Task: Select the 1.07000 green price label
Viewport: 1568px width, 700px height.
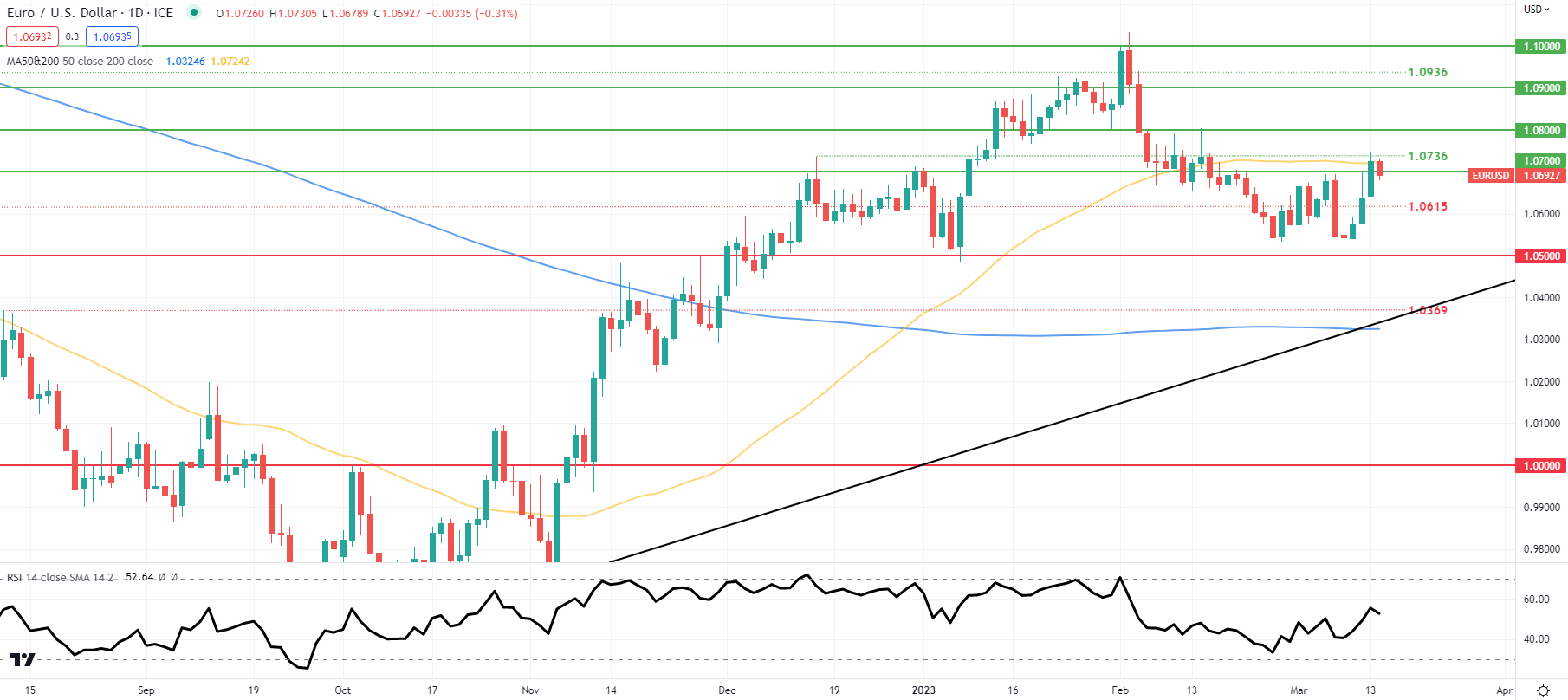Action: [1542, 161]
